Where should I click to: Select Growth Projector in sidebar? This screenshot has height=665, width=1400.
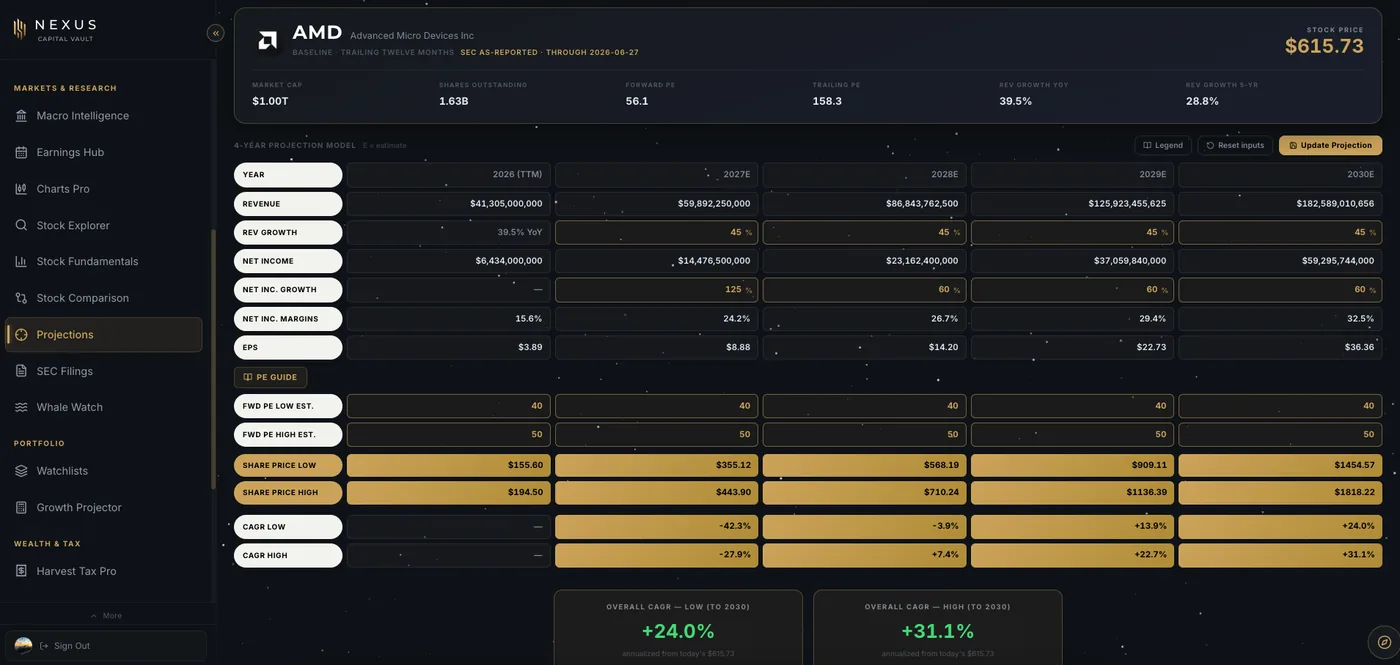[x=104, y=507]
